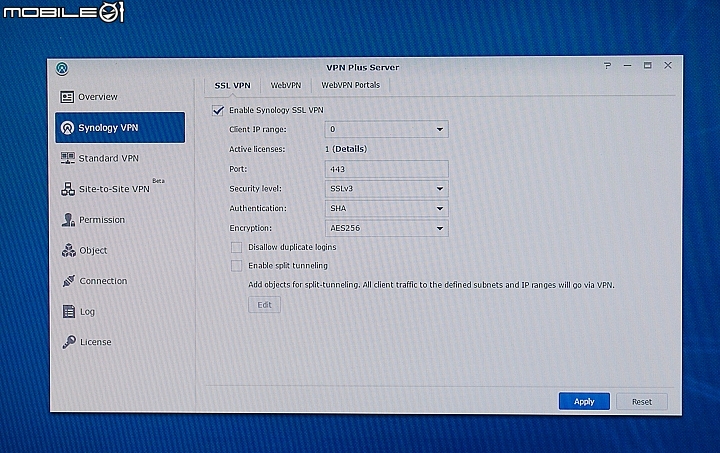Viewport: 720px width, 453px height.
Task: Open the License section
Action: click(96, 342)
